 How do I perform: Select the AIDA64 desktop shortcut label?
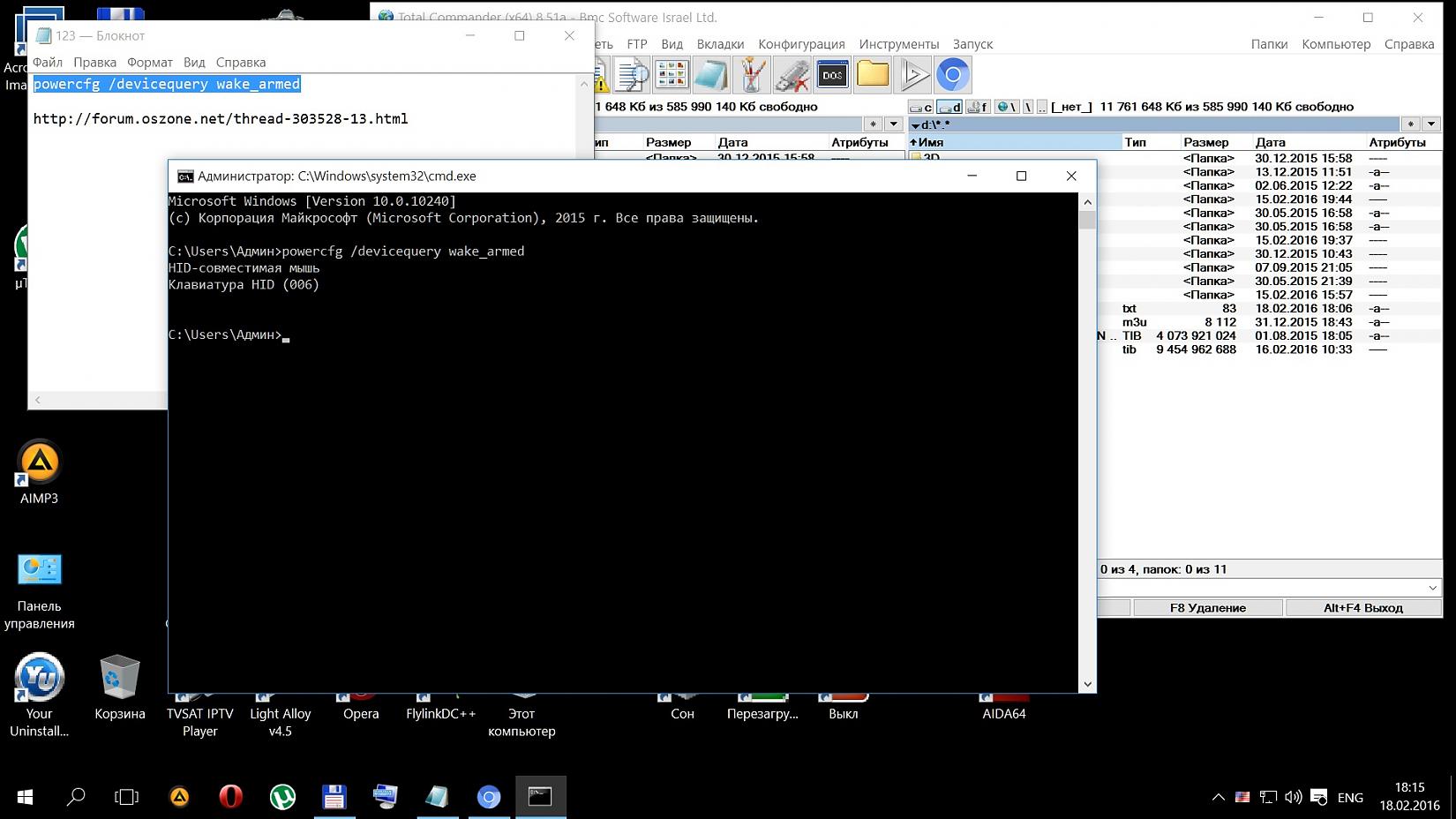click(x=1004, y=714)
